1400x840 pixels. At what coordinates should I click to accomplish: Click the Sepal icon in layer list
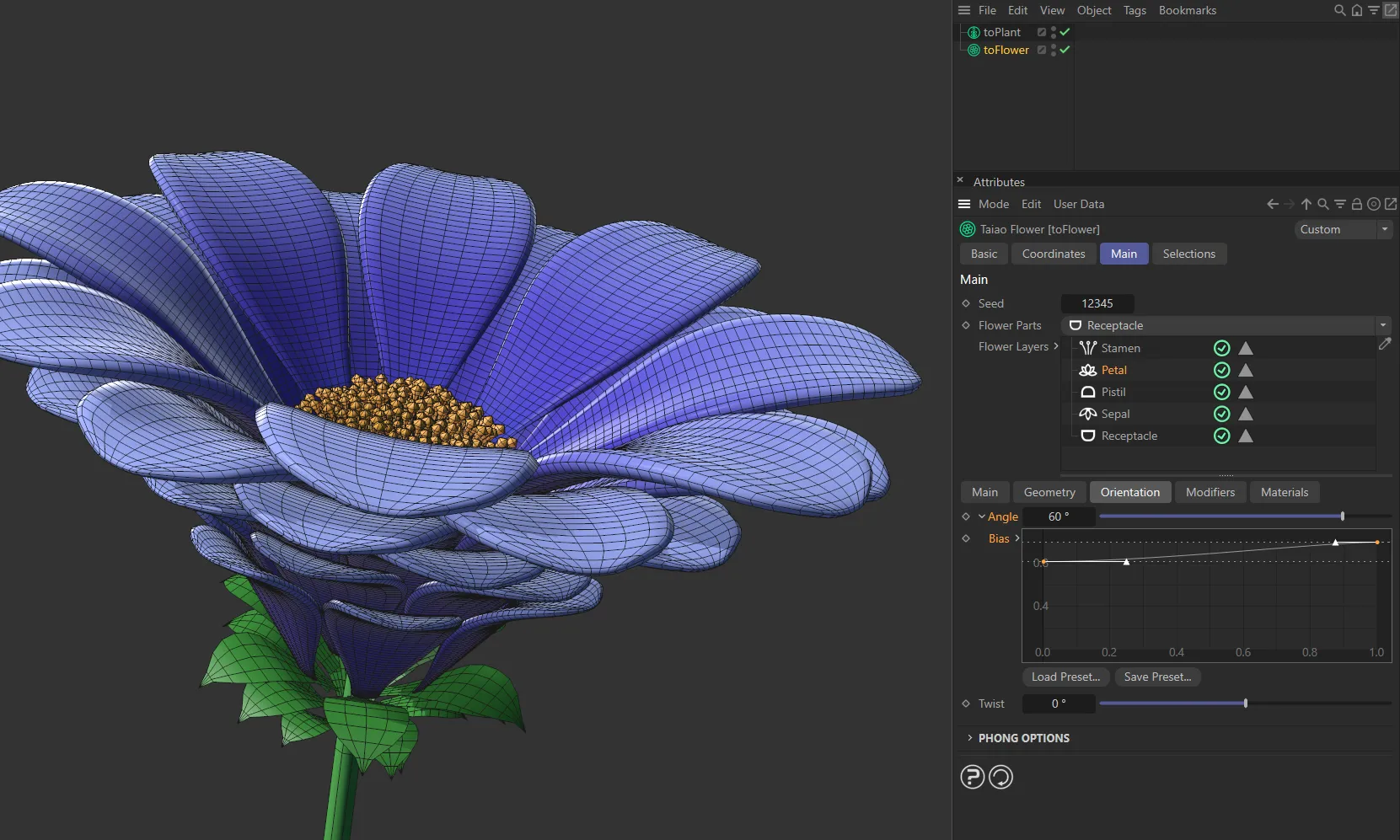click(1087, 414)
